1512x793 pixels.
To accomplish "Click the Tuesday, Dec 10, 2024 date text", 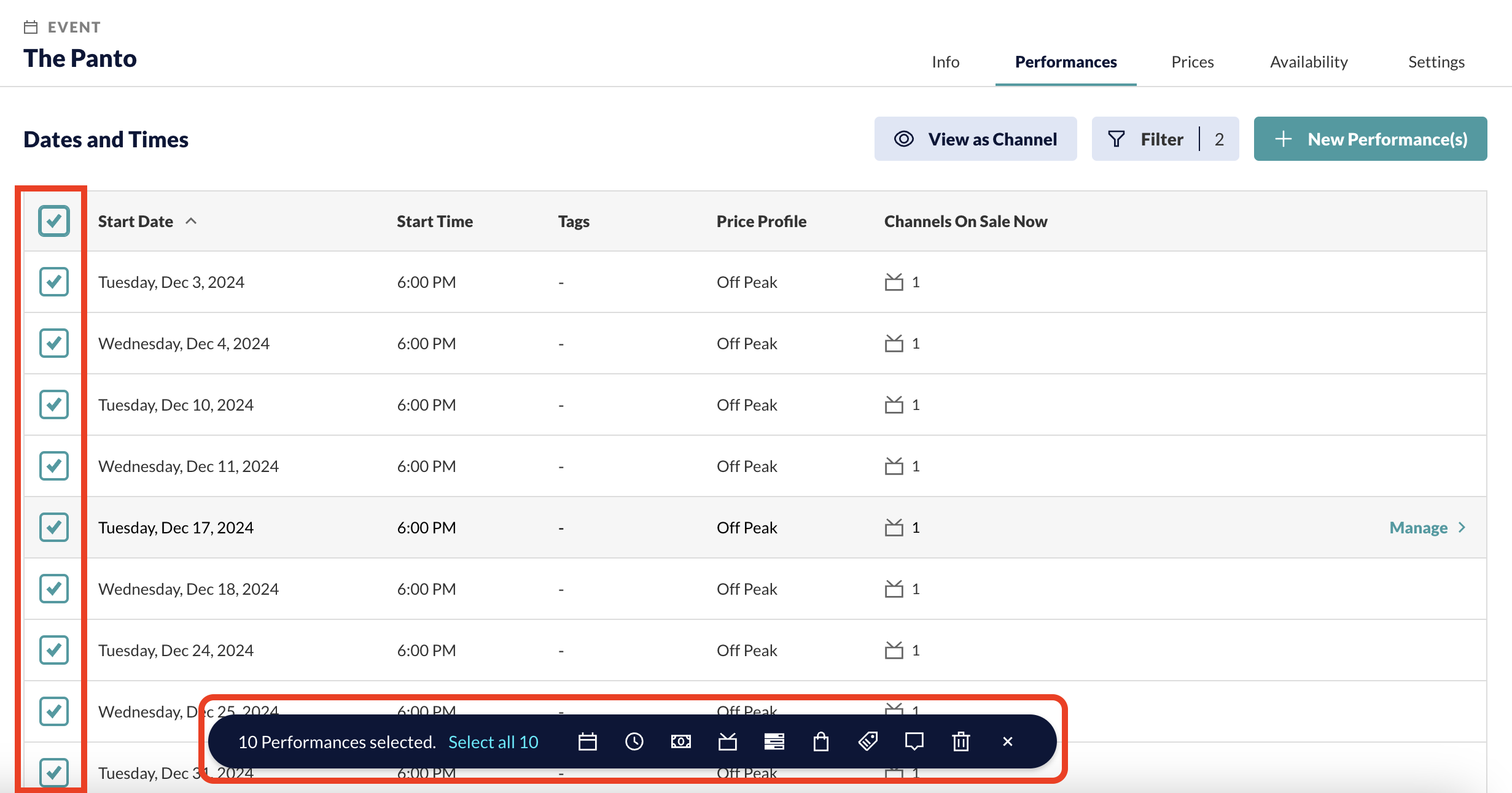I will pos(176,405).
